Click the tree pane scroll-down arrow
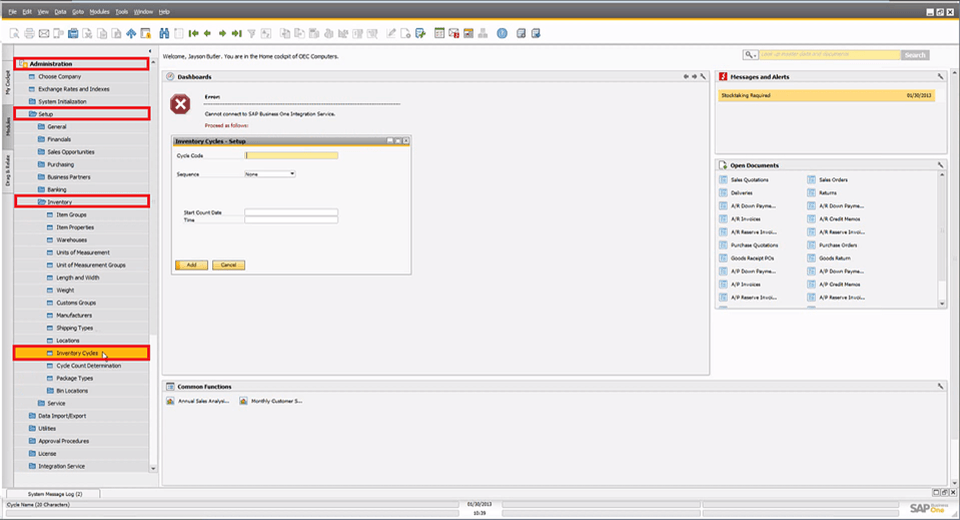The height and width of the screenshot is (520, 960). coord(153,469)
